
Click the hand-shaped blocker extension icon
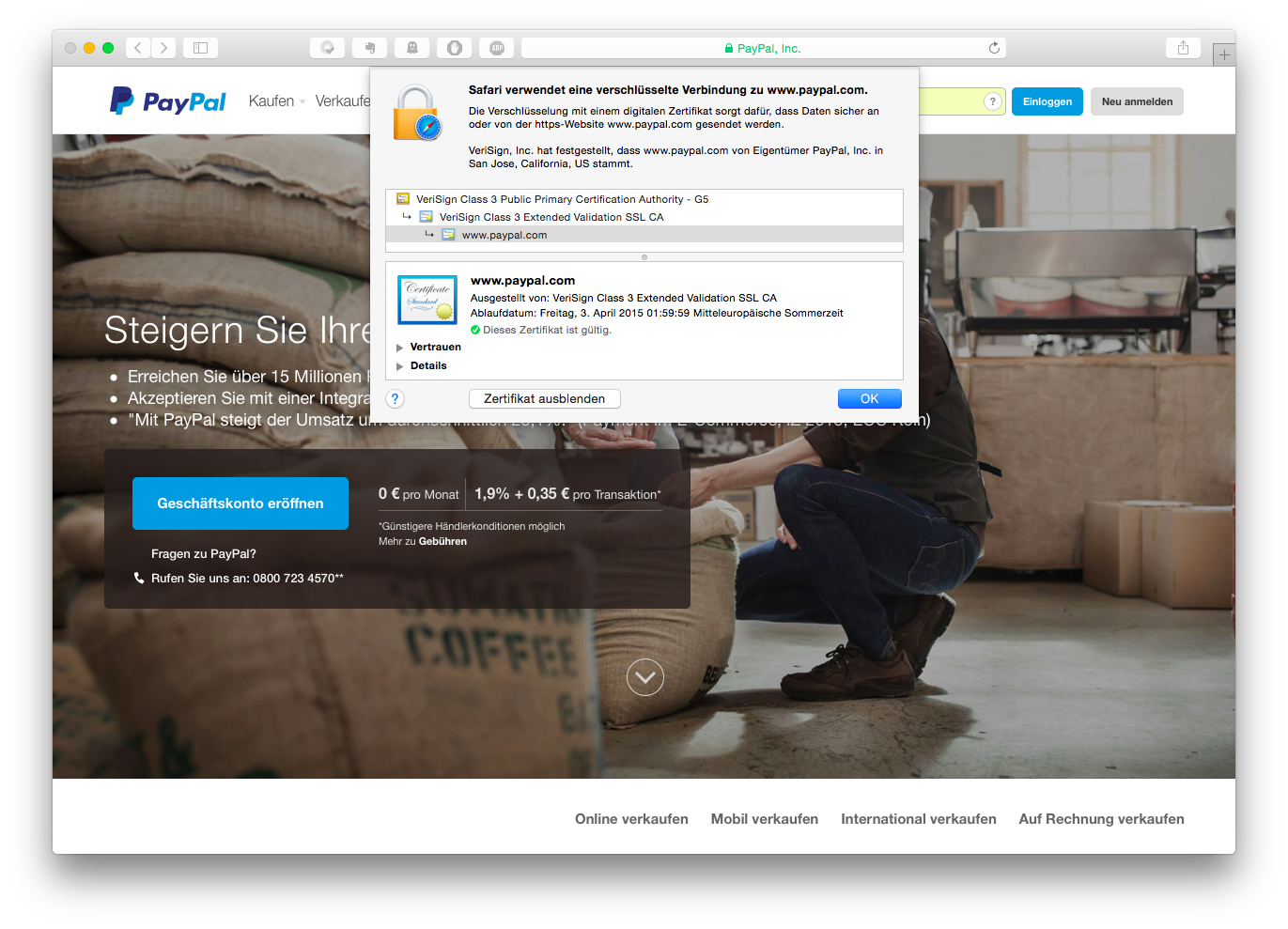455,48
